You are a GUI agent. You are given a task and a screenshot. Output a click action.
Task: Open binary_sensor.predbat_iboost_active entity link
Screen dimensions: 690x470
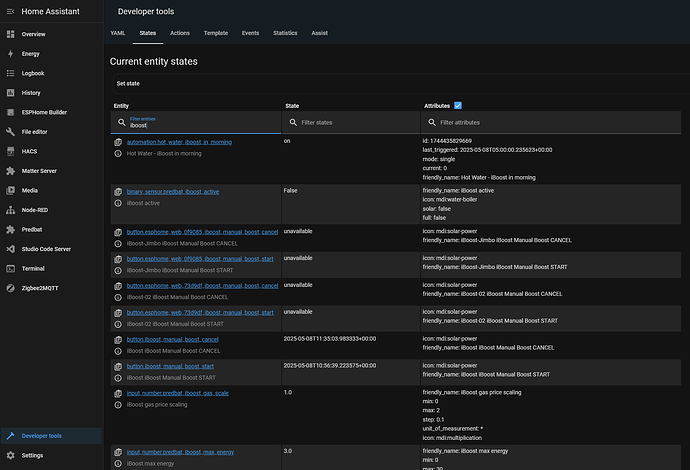173,192
